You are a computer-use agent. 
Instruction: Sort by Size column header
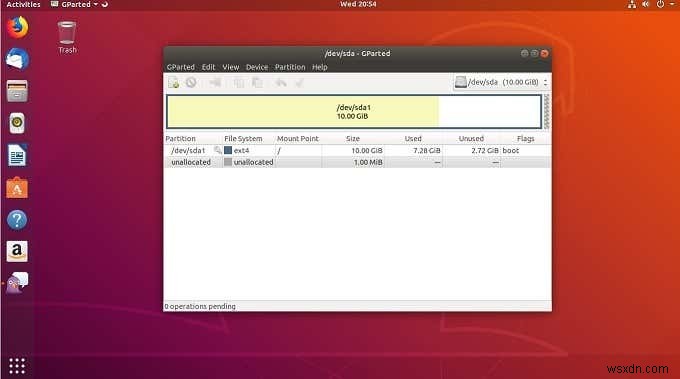pos(353,139)
